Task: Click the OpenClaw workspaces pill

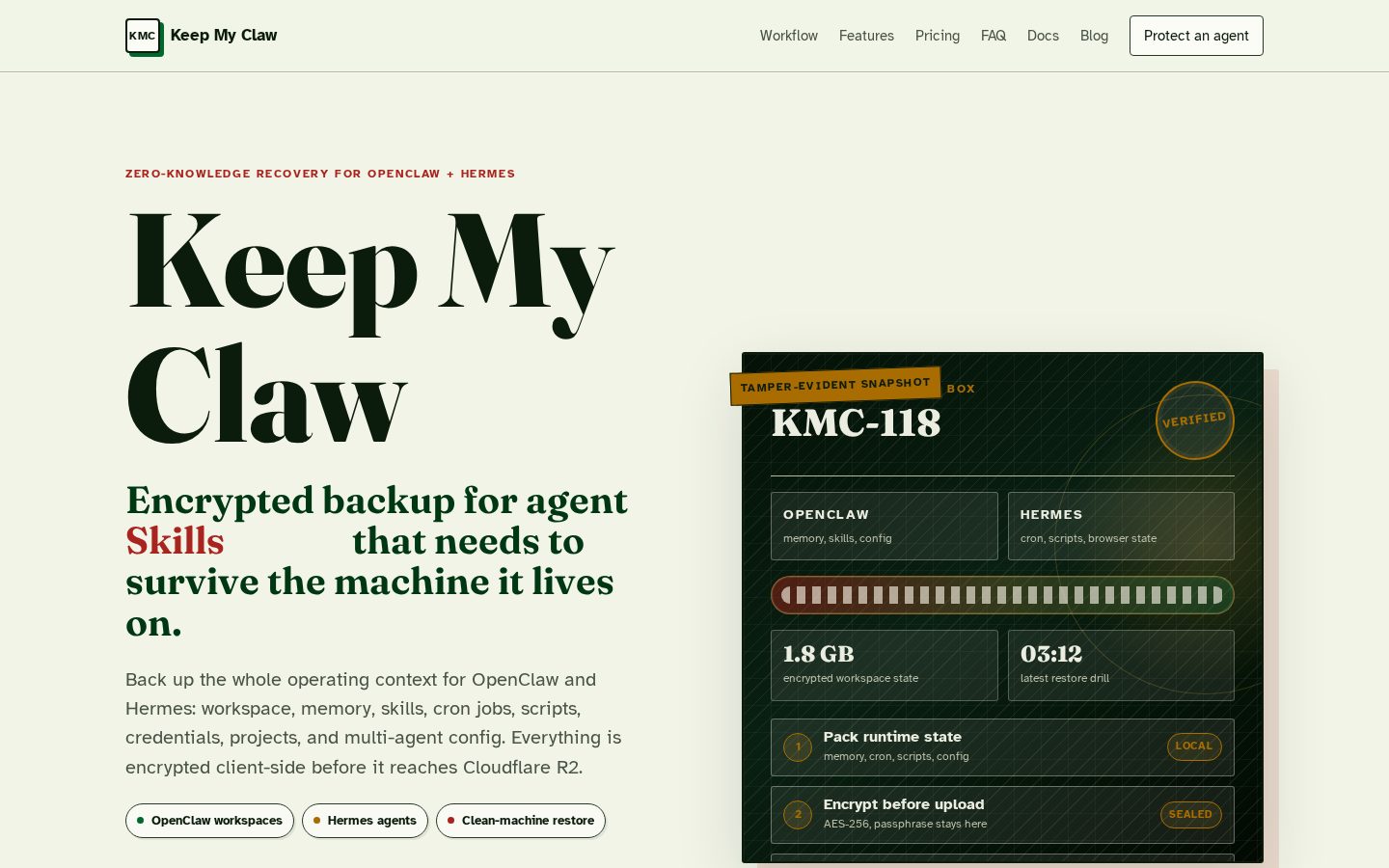Action: click(209, 821)
